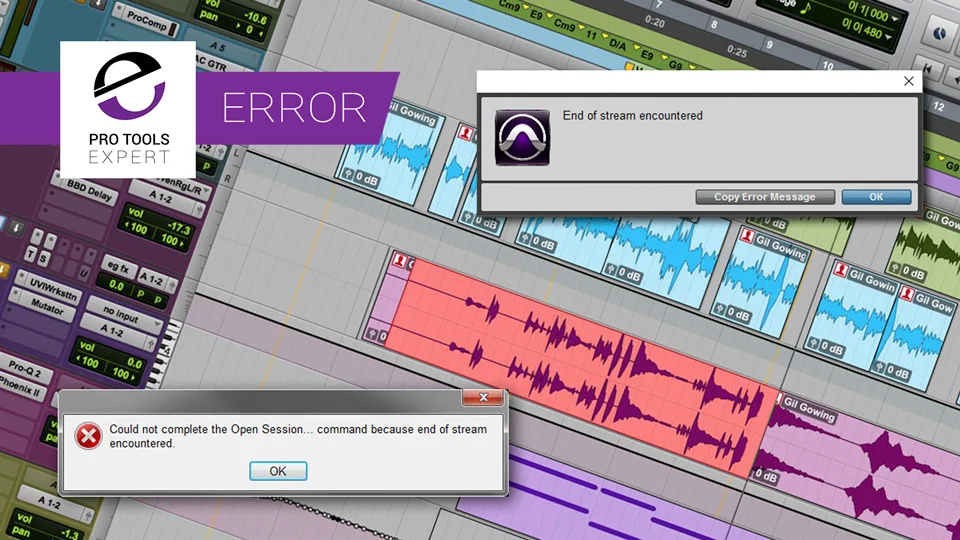This screenshot has height=540, width=960.
Task: Click the D/A chord marker
Action: (x=617, y=44)
